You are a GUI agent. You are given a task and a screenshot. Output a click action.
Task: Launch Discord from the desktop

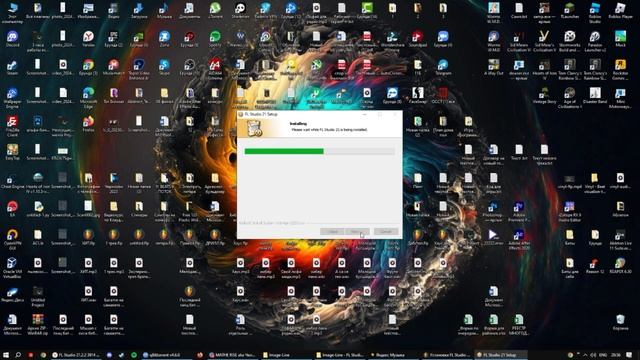tap(12, 39)
